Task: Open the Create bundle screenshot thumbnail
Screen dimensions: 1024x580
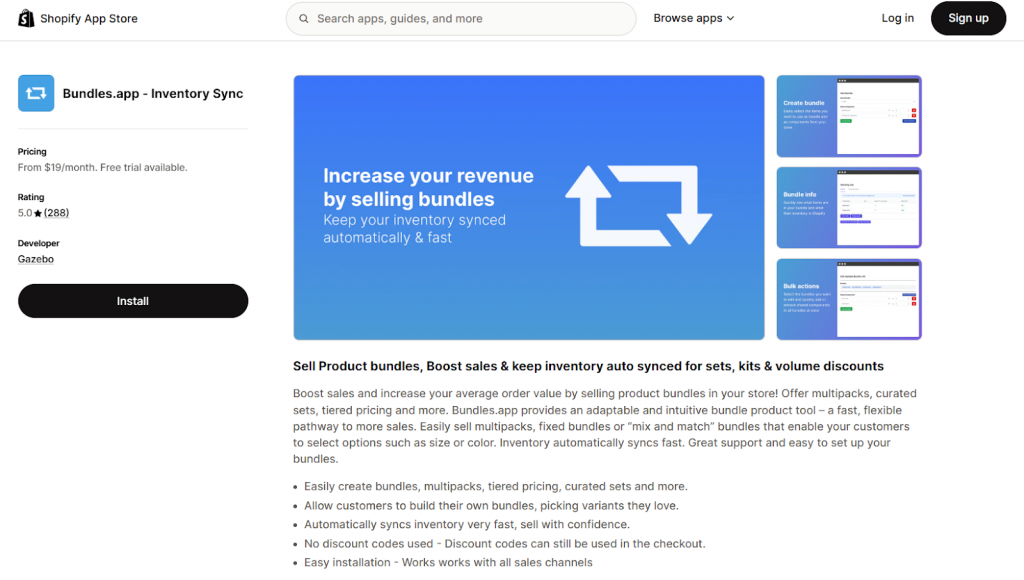Action: [848, 116]
